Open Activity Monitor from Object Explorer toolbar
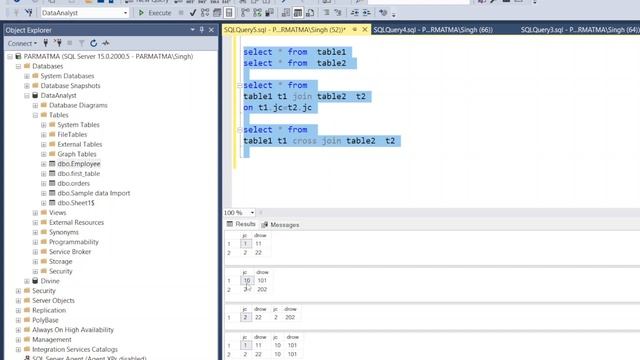The width and height of the screenshot is (640, 360). point(106,43)
